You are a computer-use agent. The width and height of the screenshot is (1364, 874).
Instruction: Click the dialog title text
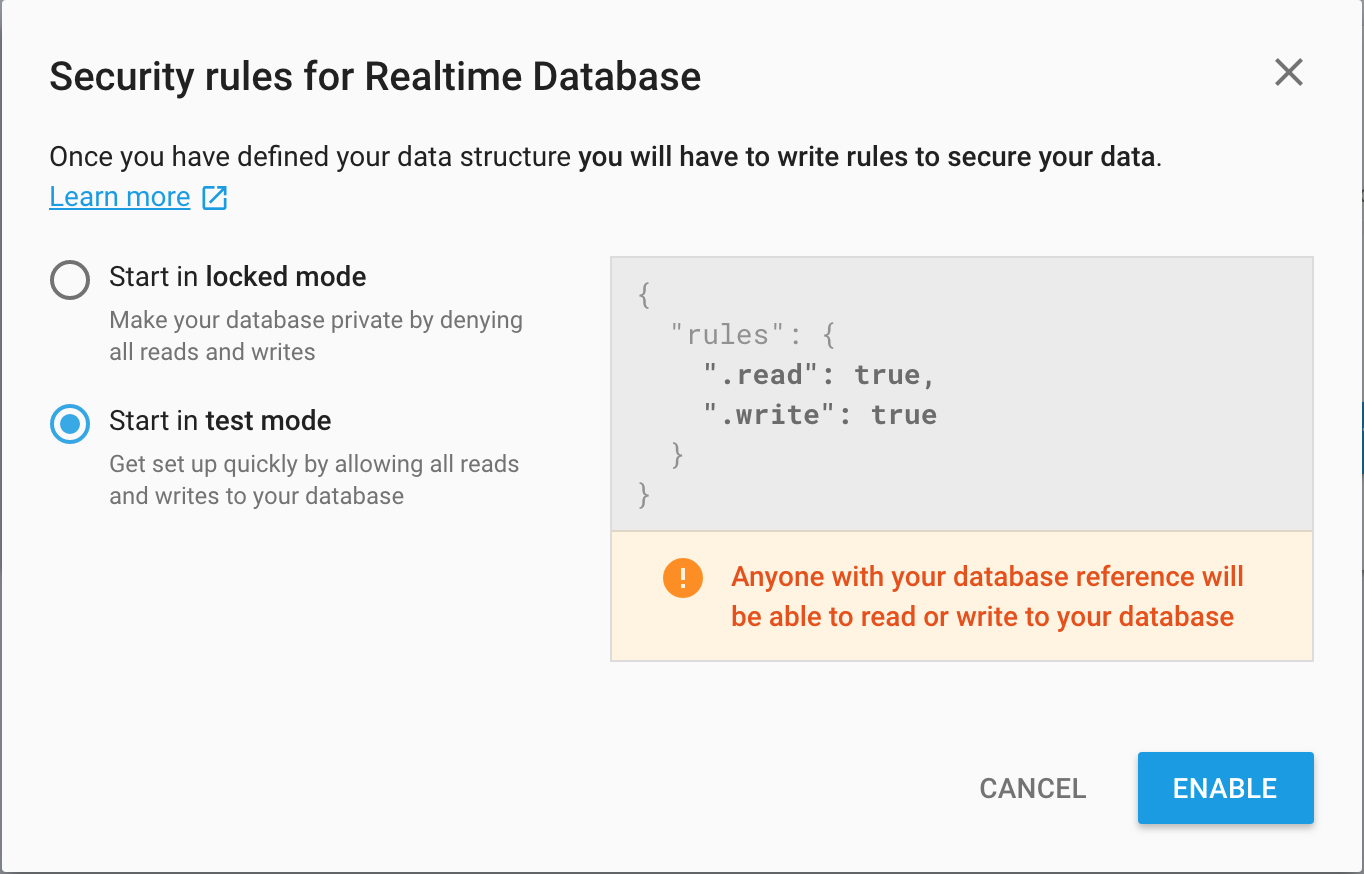[375, 77]
